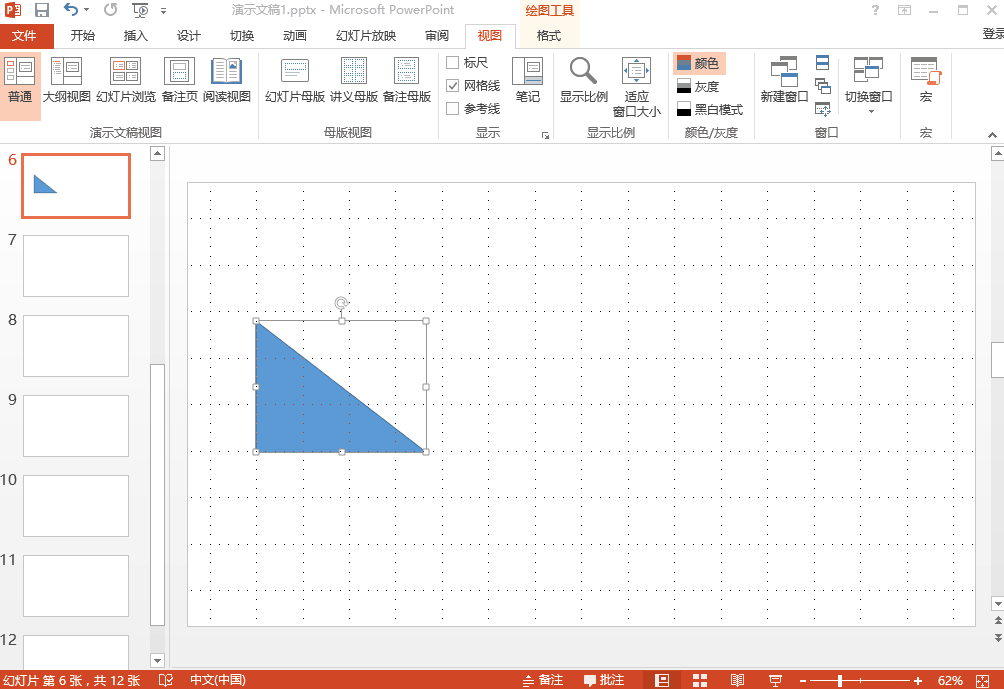Switch to Outline View (大纲视图)
This screenshot has width=1004, height=689.
(x=67, y=80)
